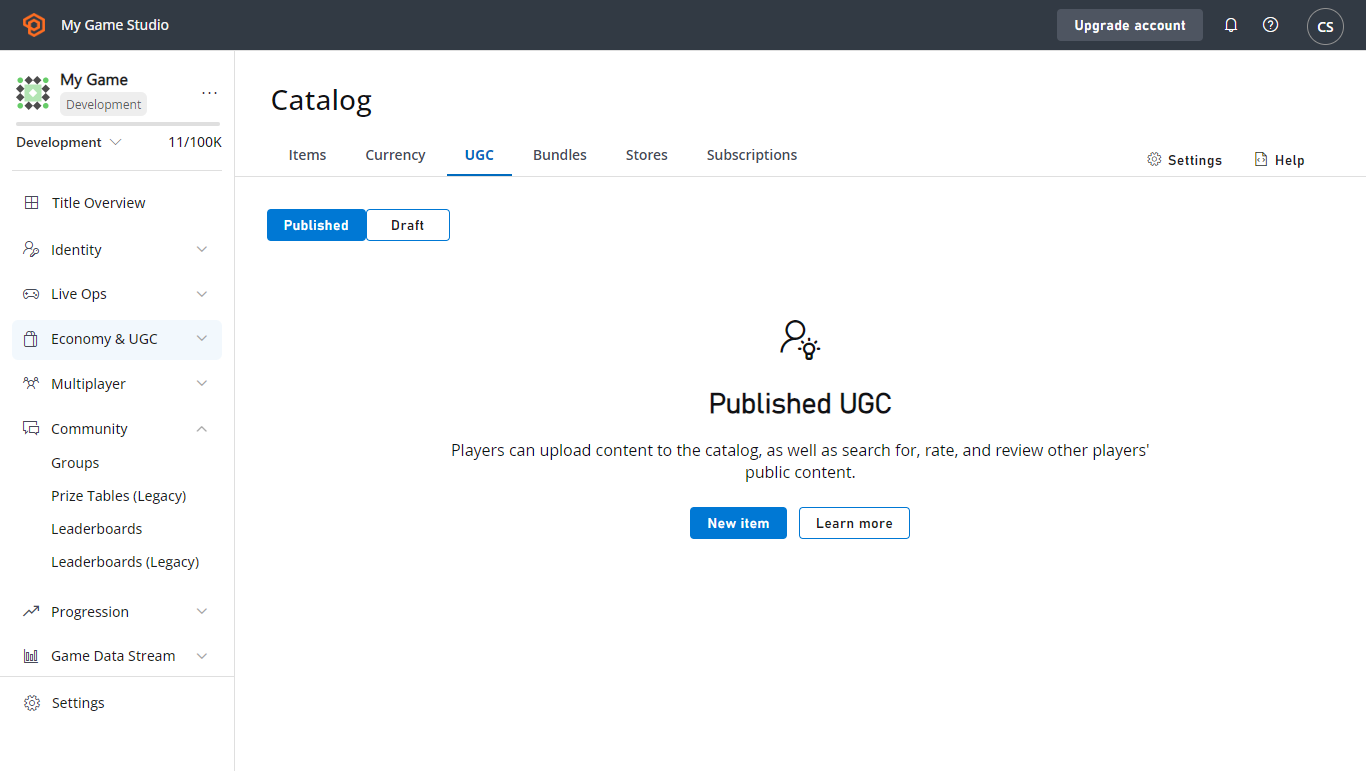Viewport: 1366px width, 771px height.
Task: Click the PlayFab logo icon
Action: click(x=34, y=25)
